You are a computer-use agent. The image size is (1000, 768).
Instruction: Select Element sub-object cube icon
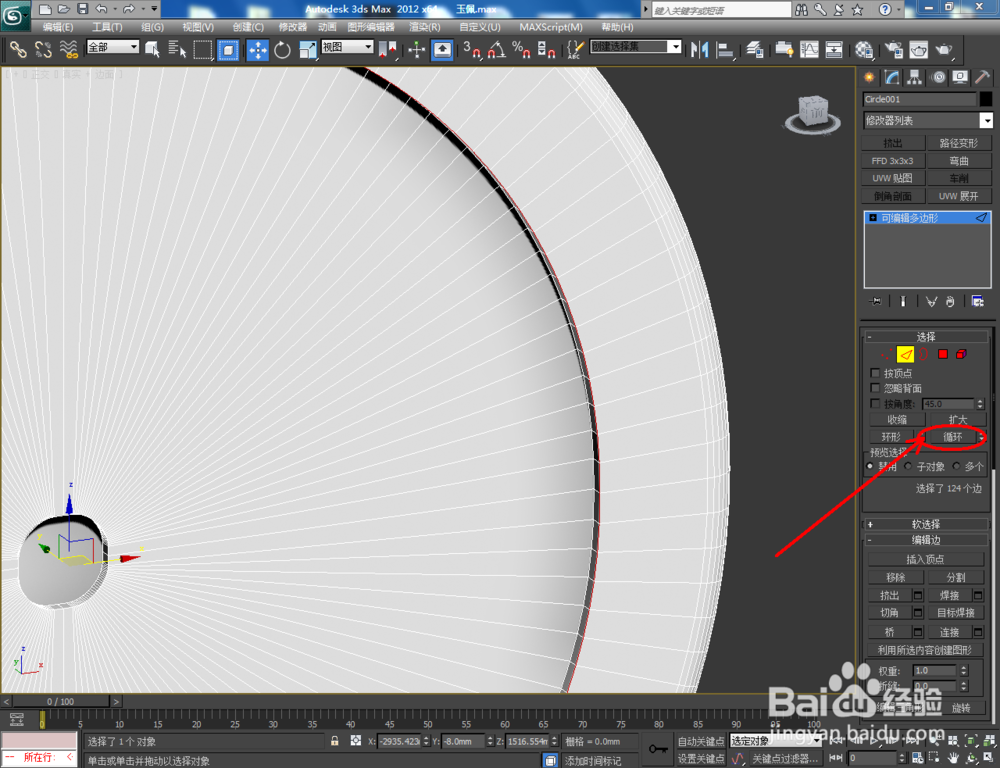[x=961, y=354]
